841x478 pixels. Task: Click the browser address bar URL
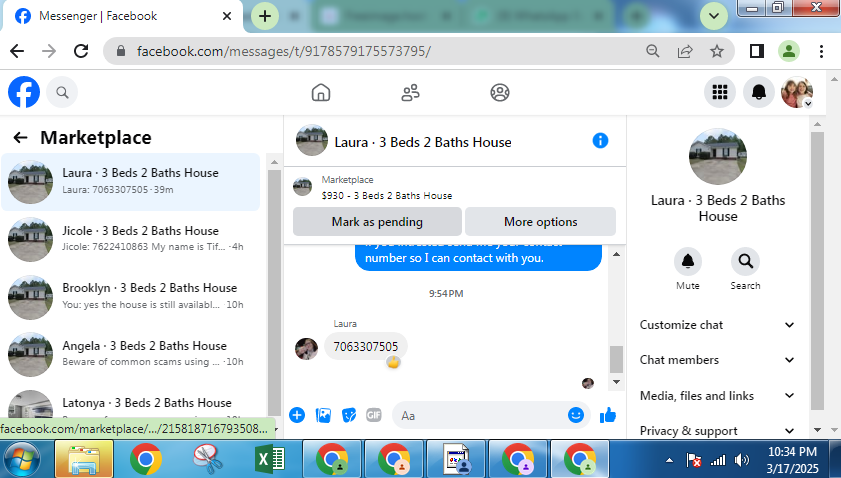[x=284, y=52]
